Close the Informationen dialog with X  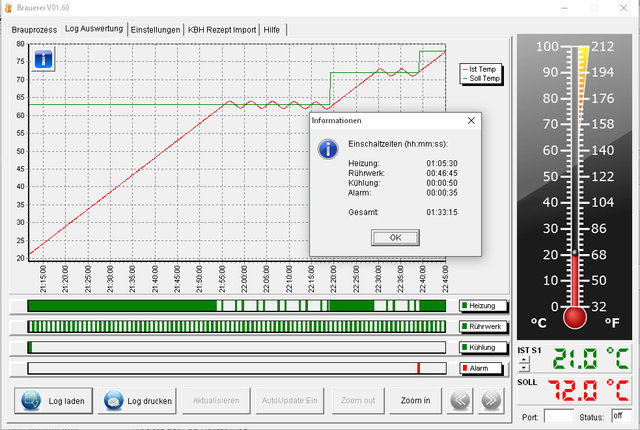click(x=471, y=120)
